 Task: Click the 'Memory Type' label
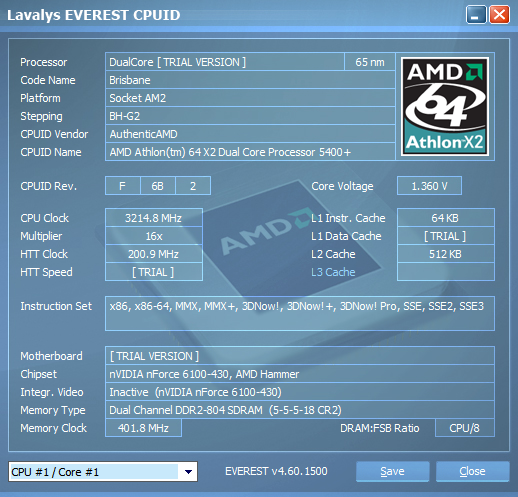(53, 410)
